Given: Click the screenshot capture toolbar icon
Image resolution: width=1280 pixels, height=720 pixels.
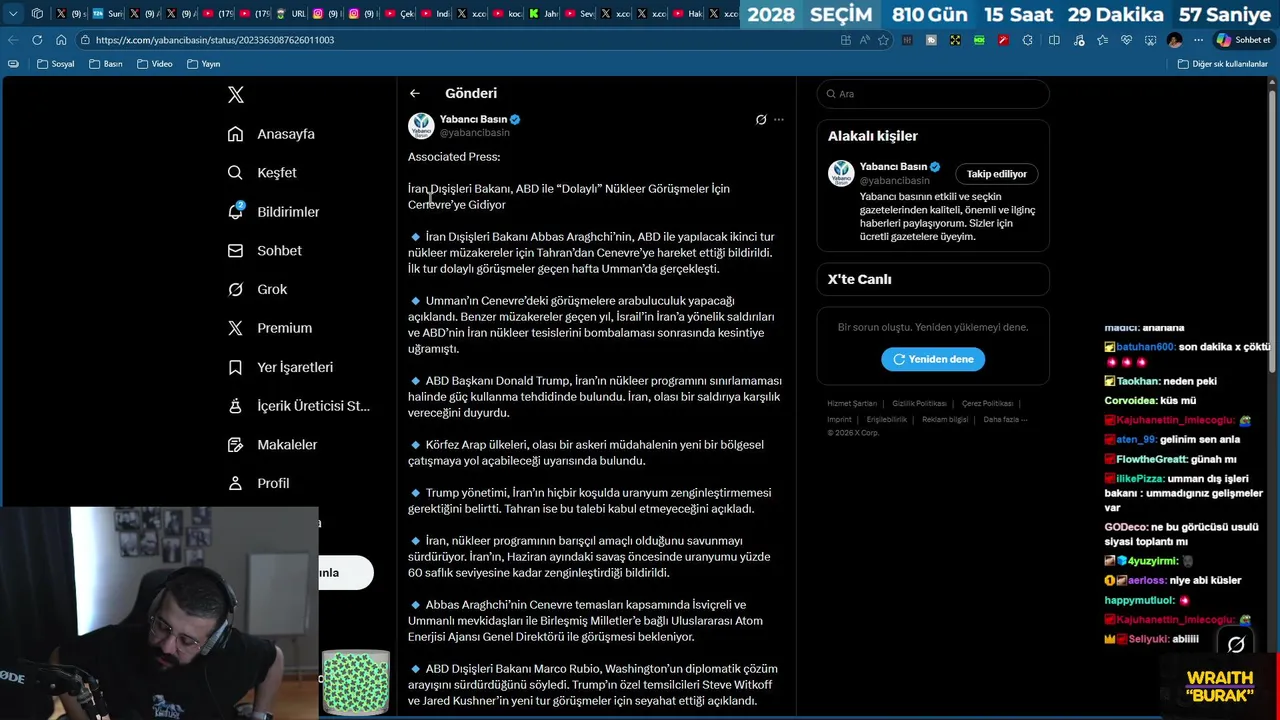Looking at the screenshot, I should pos(1150,40).
